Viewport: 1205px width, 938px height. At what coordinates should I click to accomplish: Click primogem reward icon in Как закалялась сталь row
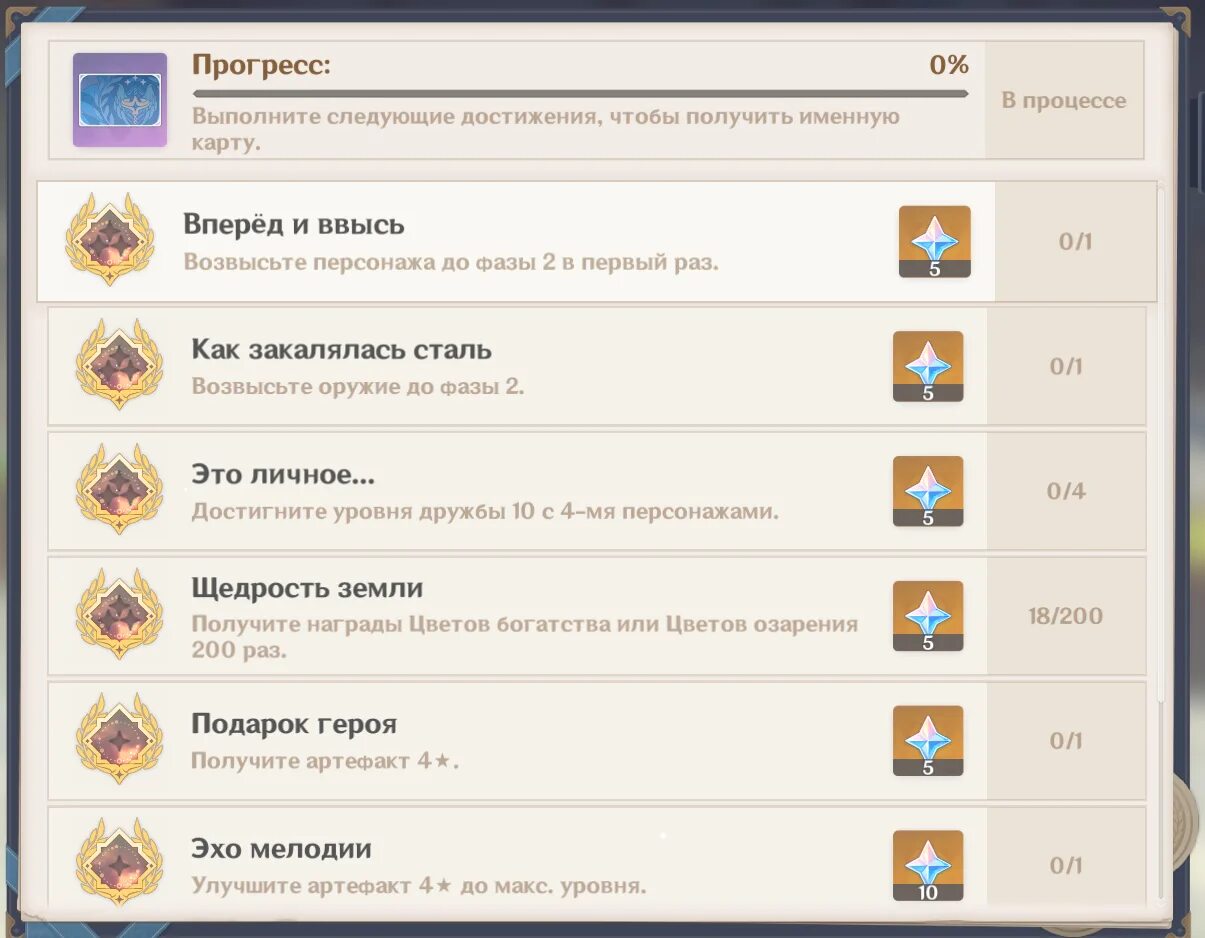point(928,366)
